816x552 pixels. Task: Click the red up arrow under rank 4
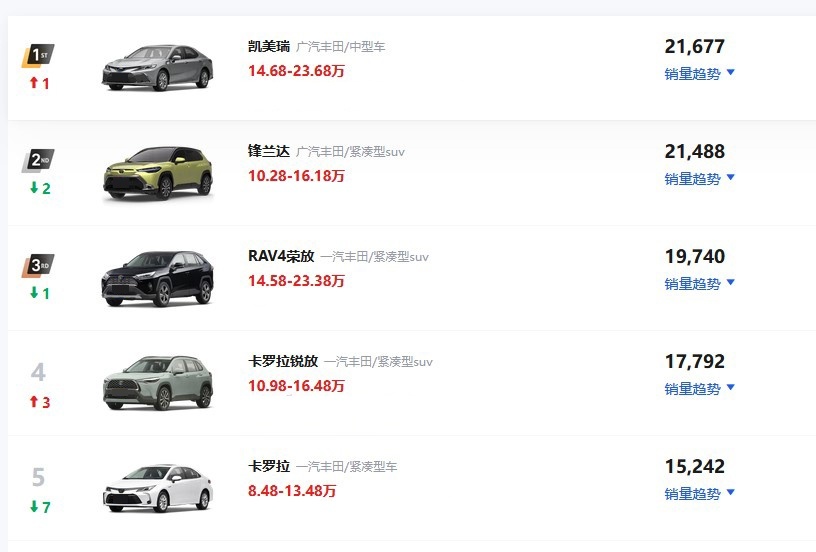coord(34,401)
